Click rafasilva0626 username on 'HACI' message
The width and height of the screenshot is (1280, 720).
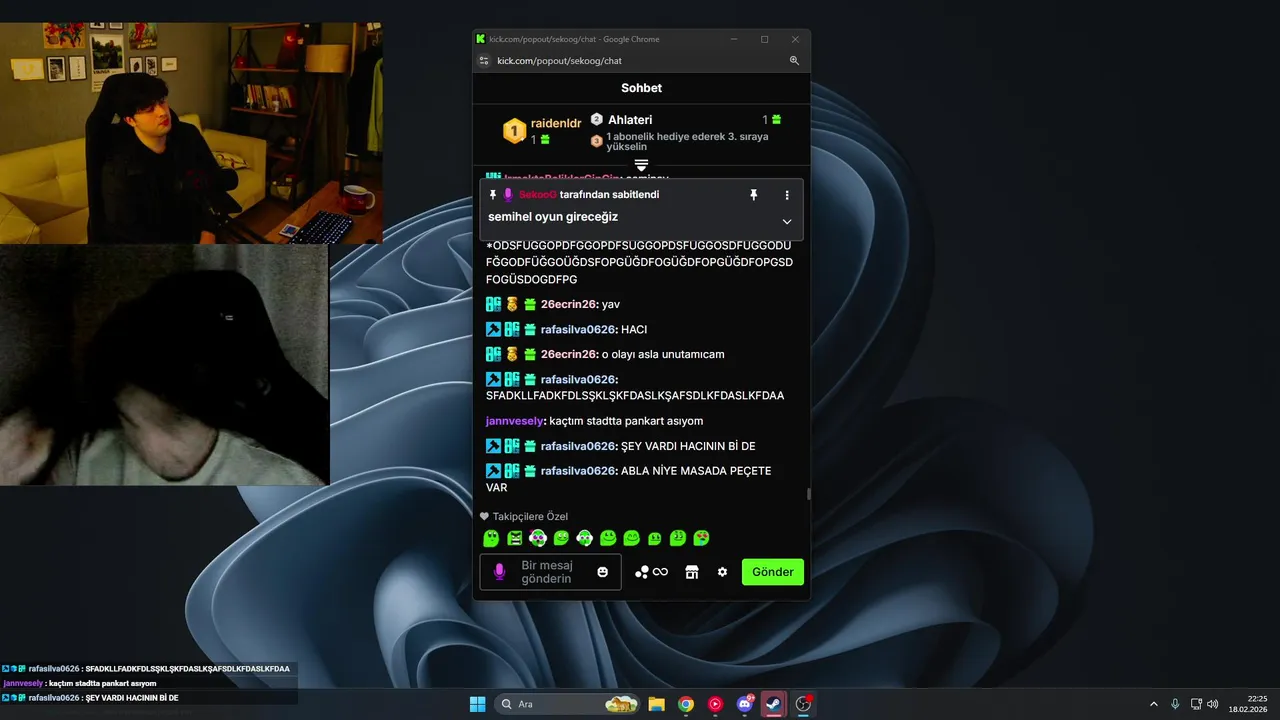[x=578, y=329]
